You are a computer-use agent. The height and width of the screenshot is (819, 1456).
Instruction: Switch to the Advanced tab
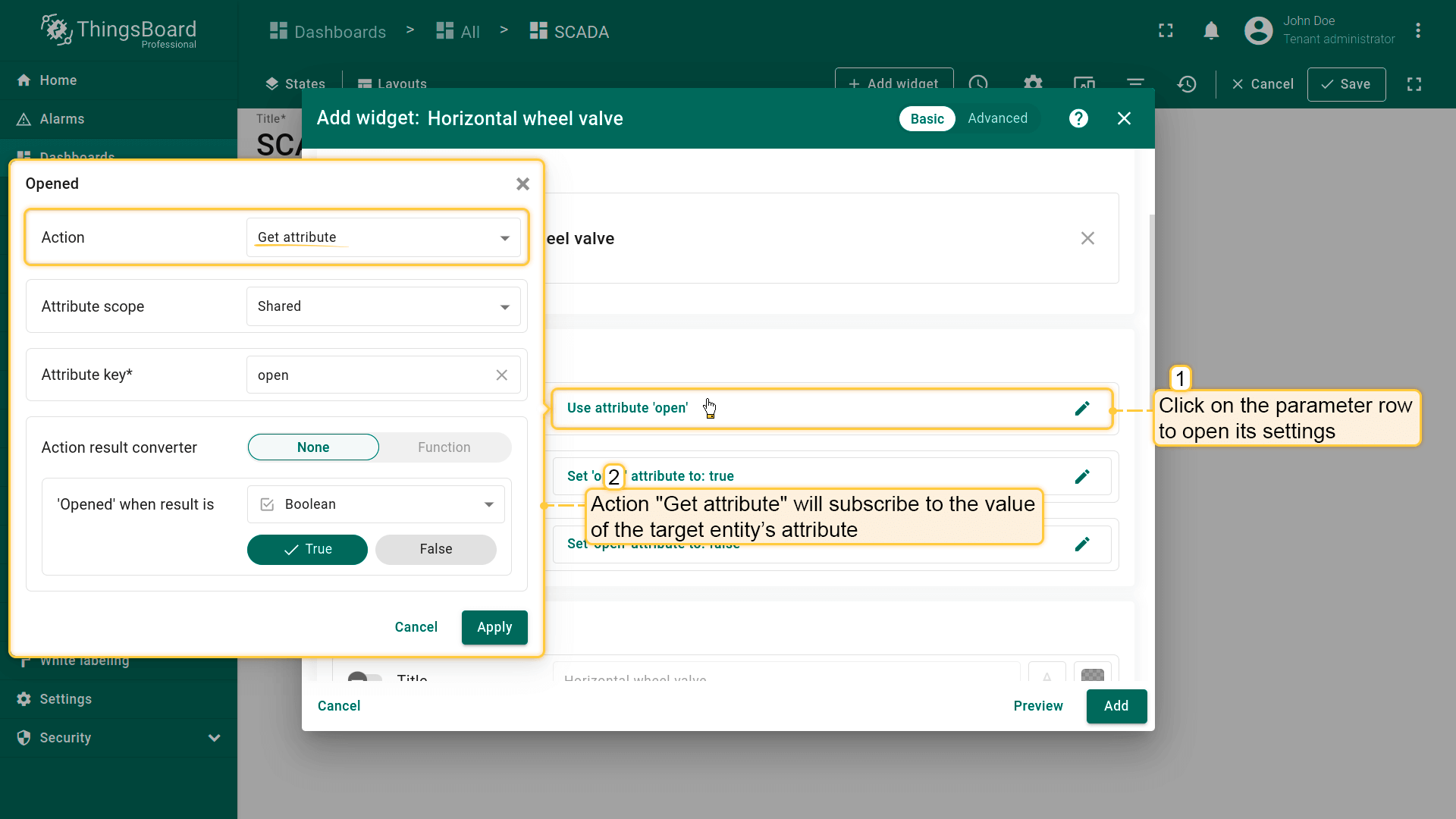coord(997,119)
